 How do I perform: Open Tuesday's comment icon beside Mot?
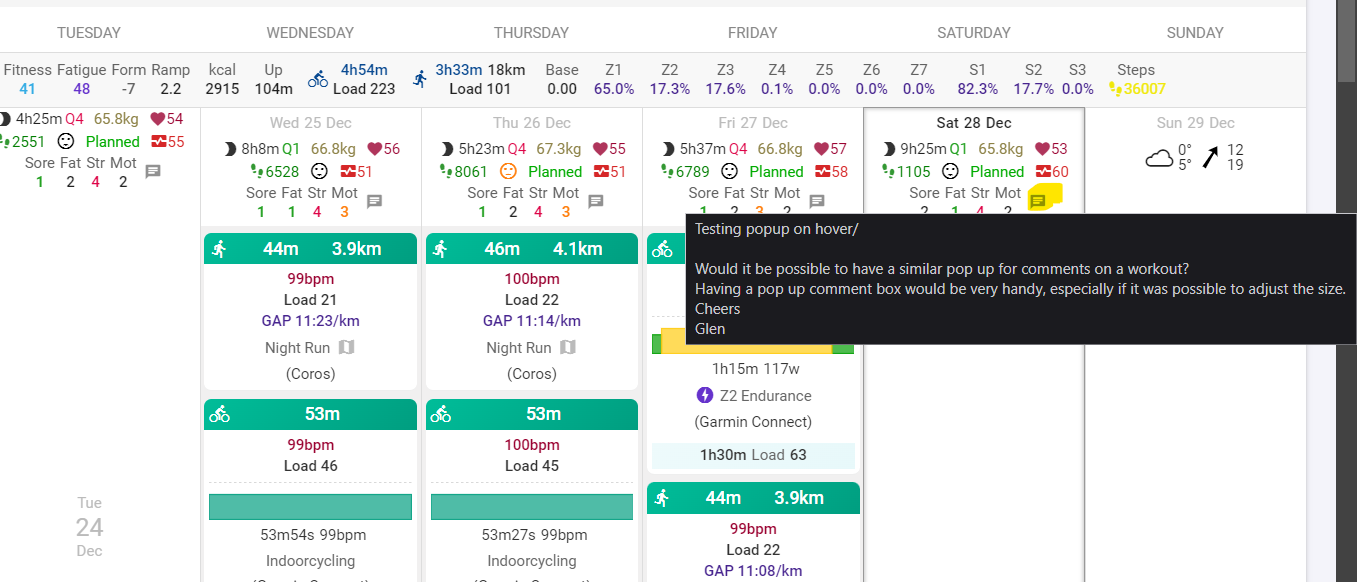point(153,171)
